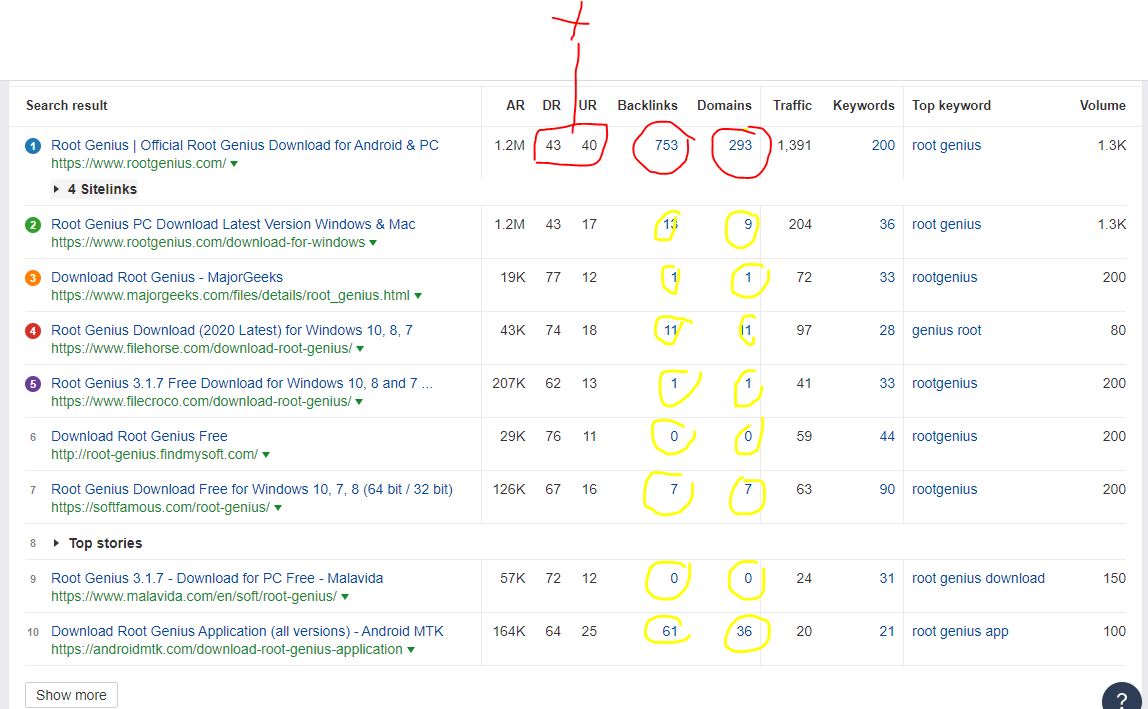
Task: Select top keyword 'root genius download'
Action: click(x=978, y=578)
